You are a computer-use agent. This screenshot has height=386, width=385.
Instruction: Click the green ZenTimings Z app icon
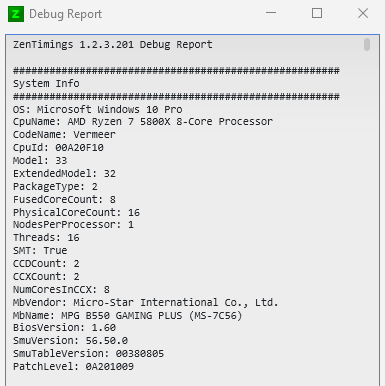click(16, 14)
